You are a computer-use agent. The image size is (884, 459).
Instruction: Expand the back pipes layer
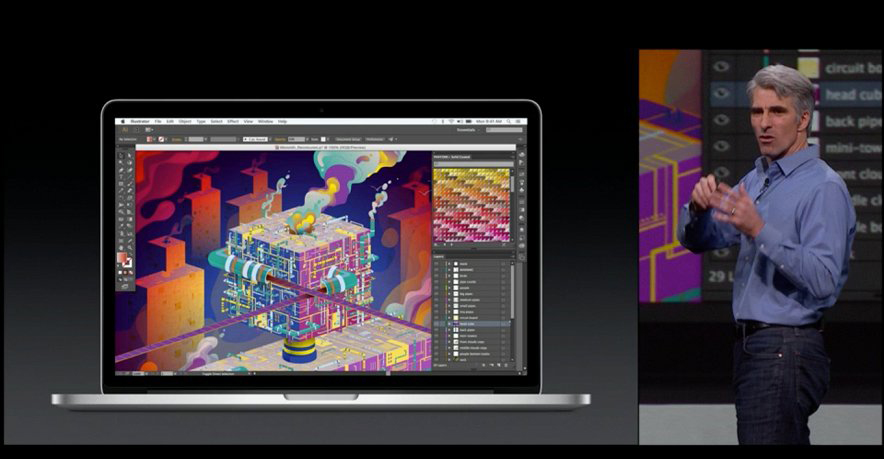tap(449, 330)
